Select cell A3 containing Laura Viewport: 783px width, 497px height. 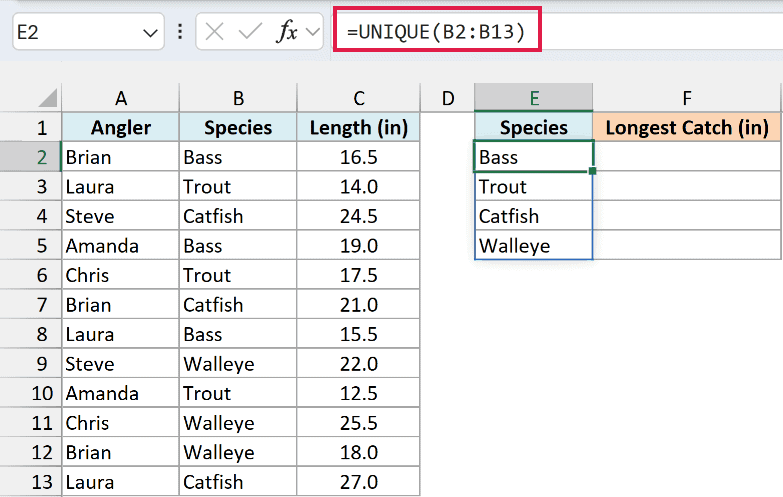coord(120,187)
